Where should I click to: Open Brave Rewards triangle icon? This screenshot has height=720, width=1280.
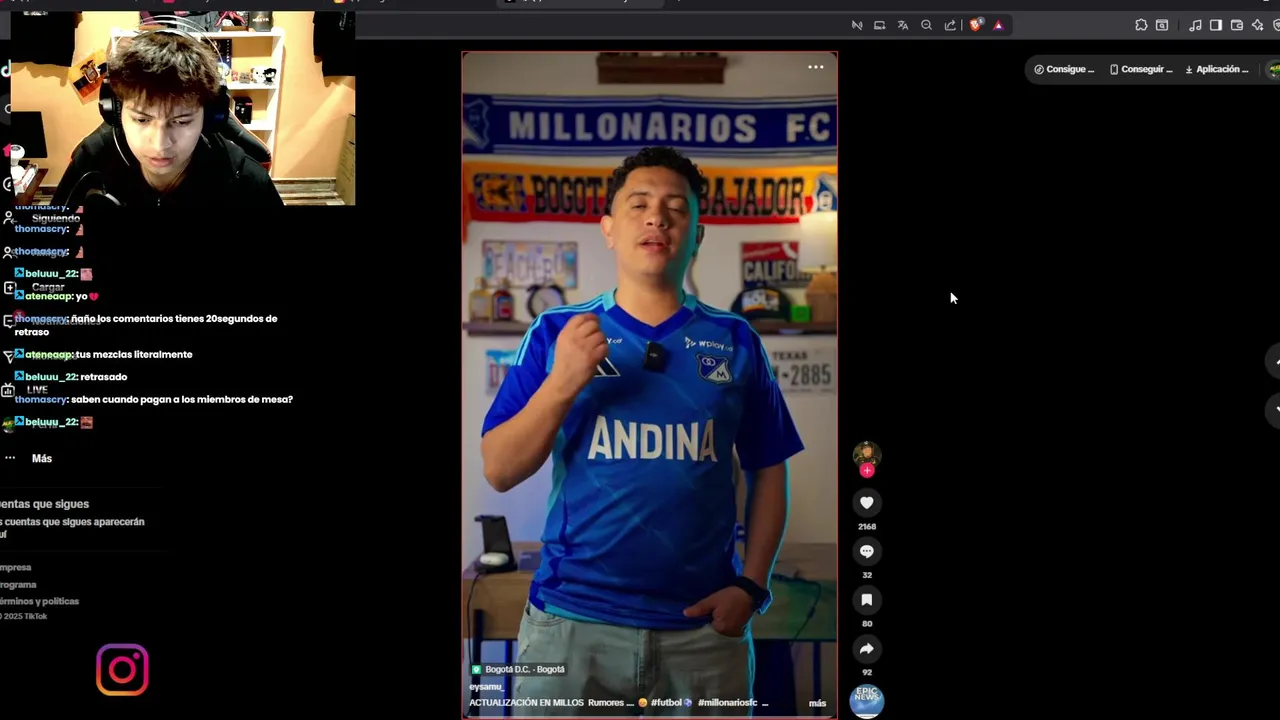(x=998, y=25)
